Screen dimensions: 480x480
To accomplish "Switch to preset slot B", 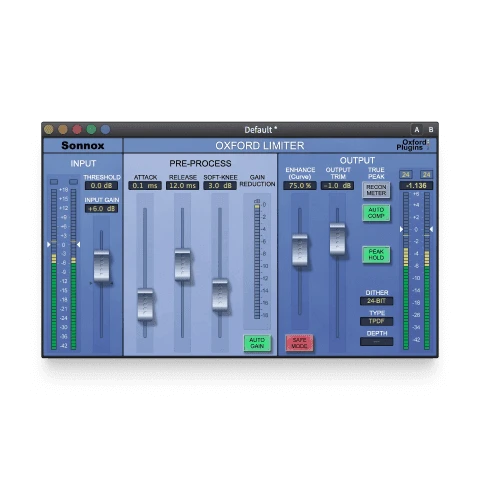I will [x=431, y=130].
